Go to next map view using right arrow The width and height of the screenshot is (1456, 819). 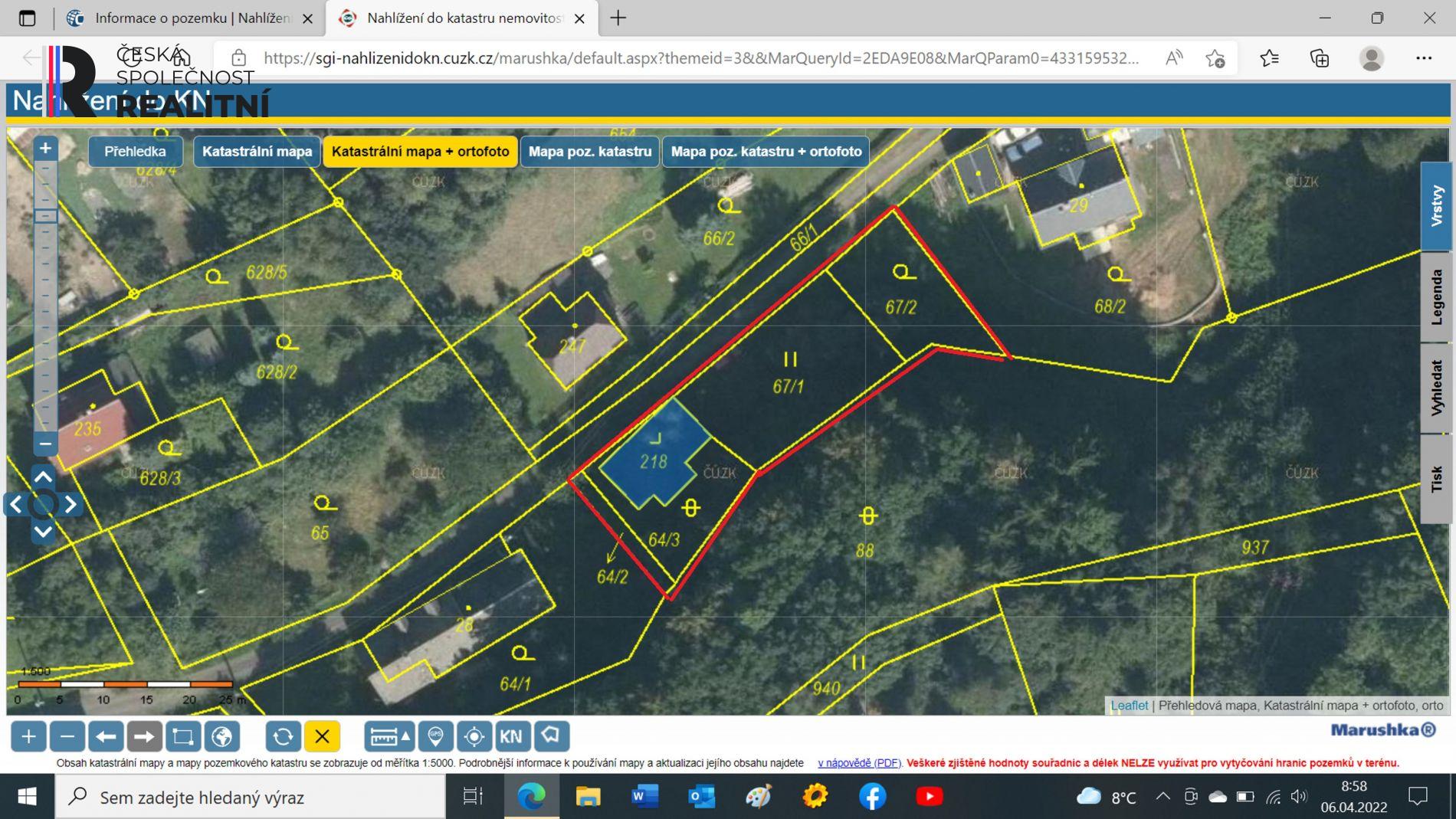[x=144, y=736]
